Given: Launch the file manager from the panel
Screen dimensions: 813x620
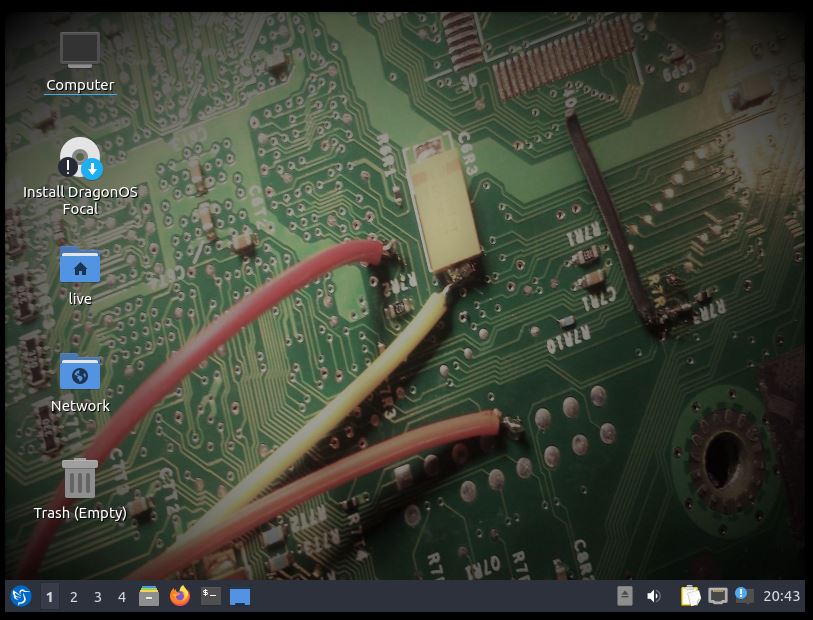Looking at the screenshot, I should (149, 596).
